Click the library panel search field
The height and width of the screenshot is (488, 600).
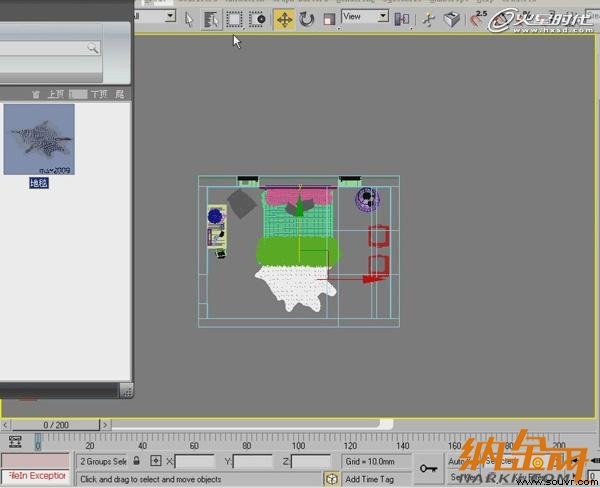[x=50, y=48]
